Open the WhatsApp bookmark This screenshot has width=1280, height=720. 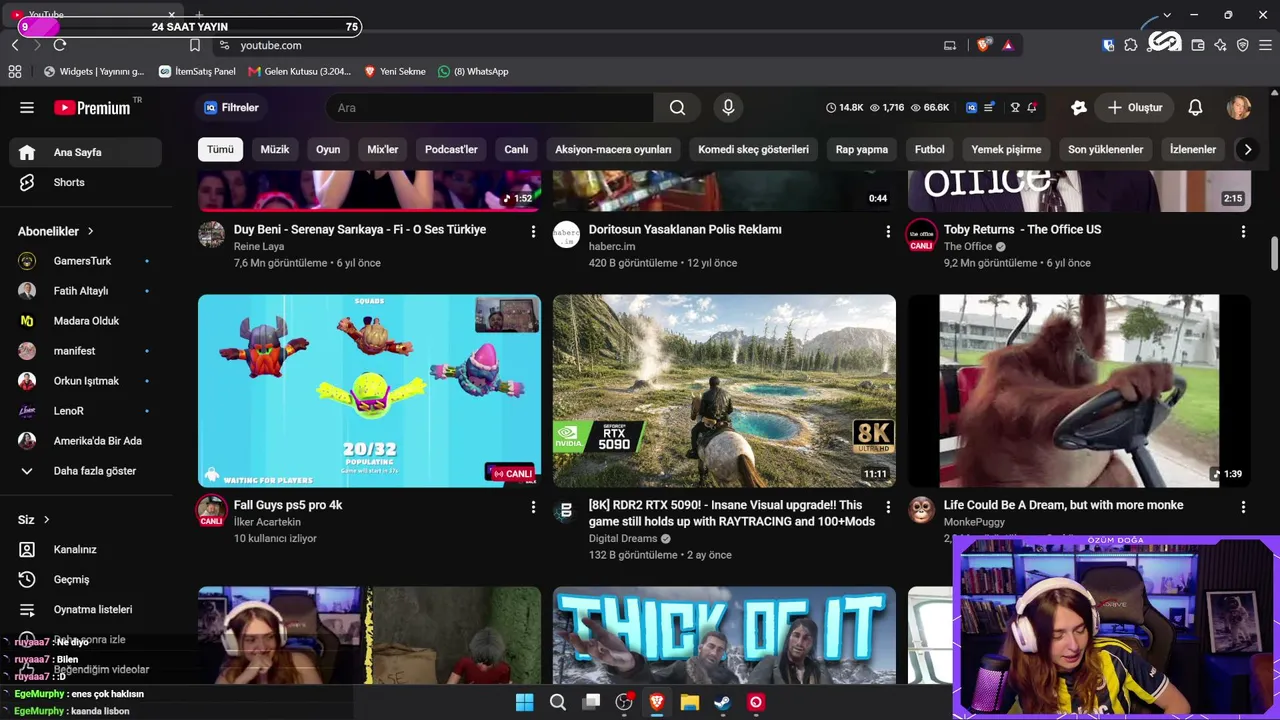coord(473,71)
